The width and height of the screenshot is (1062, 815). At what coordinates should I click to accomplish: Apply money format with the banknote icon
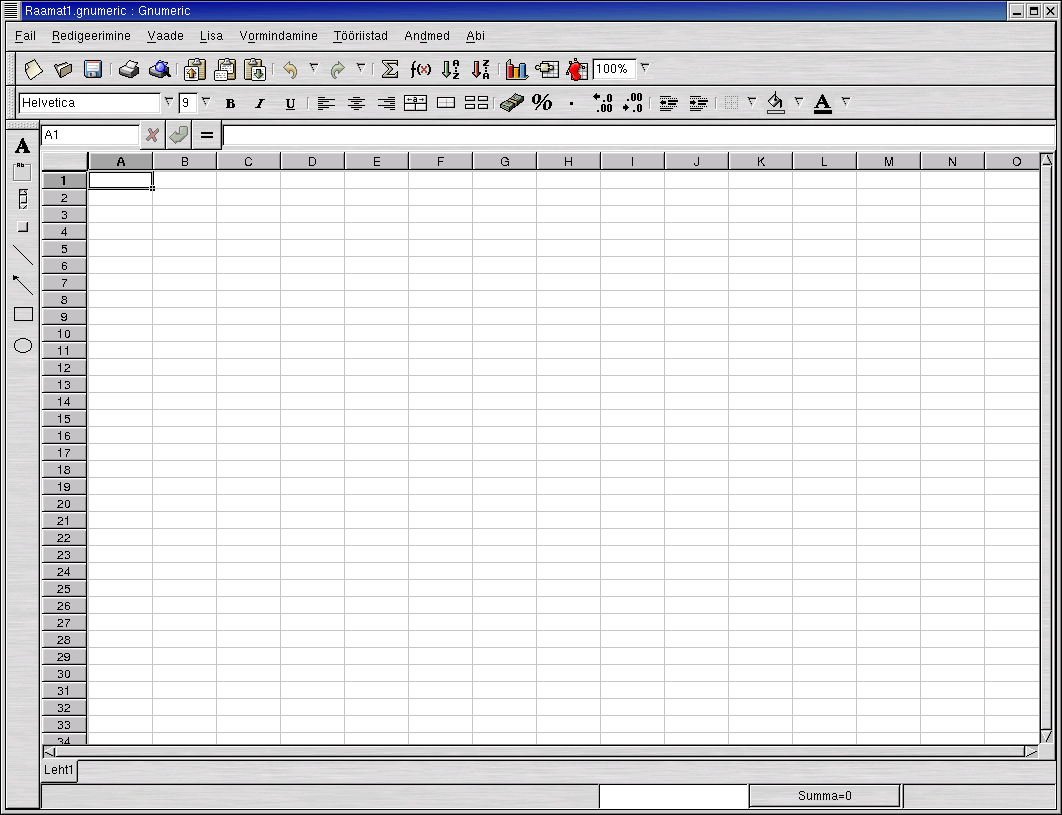[x=511, y=102]
